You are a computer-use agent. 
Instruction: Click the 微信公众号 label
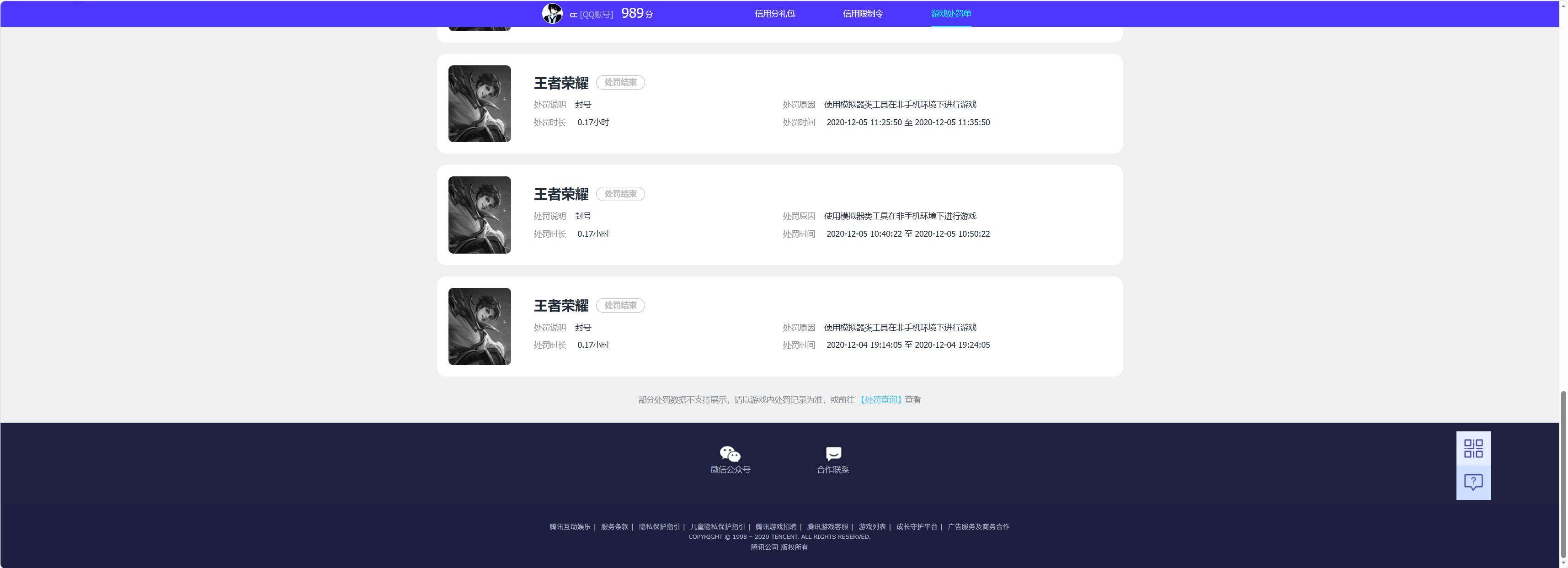coord(730,469)
